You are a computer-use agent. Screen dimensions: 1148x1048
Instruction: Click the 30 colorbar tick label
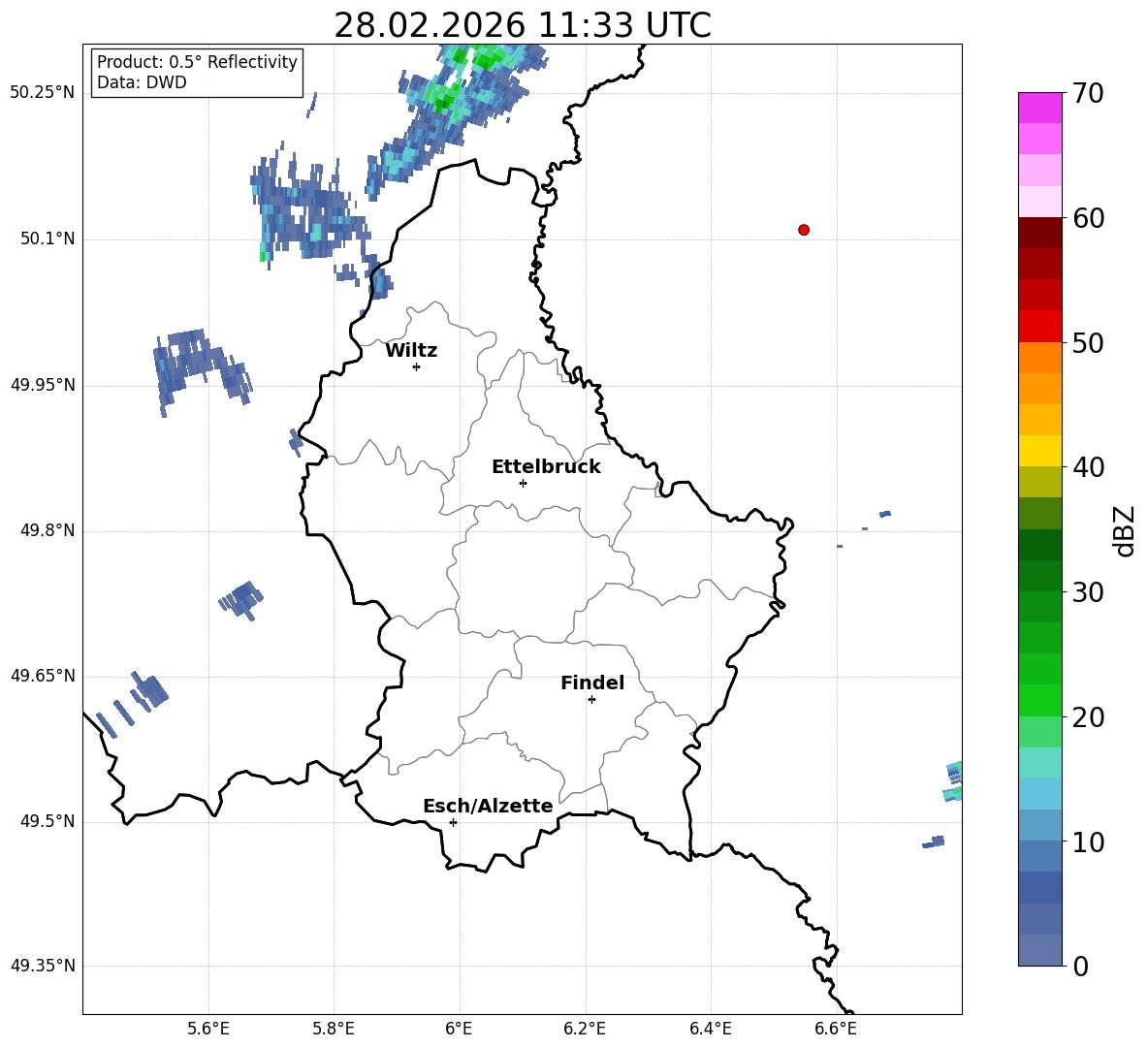tap(1088, 592)
